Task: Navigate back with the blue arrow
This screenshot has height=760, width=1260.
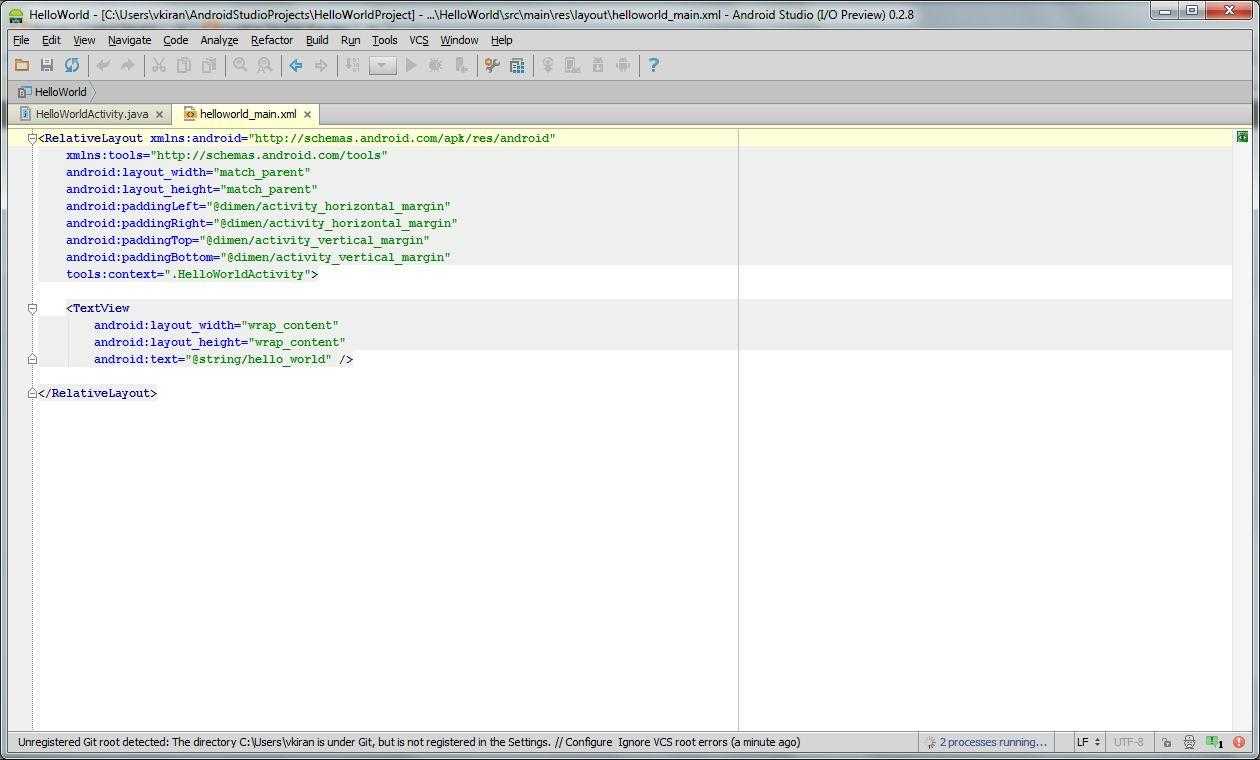Action: pos(296,65)
